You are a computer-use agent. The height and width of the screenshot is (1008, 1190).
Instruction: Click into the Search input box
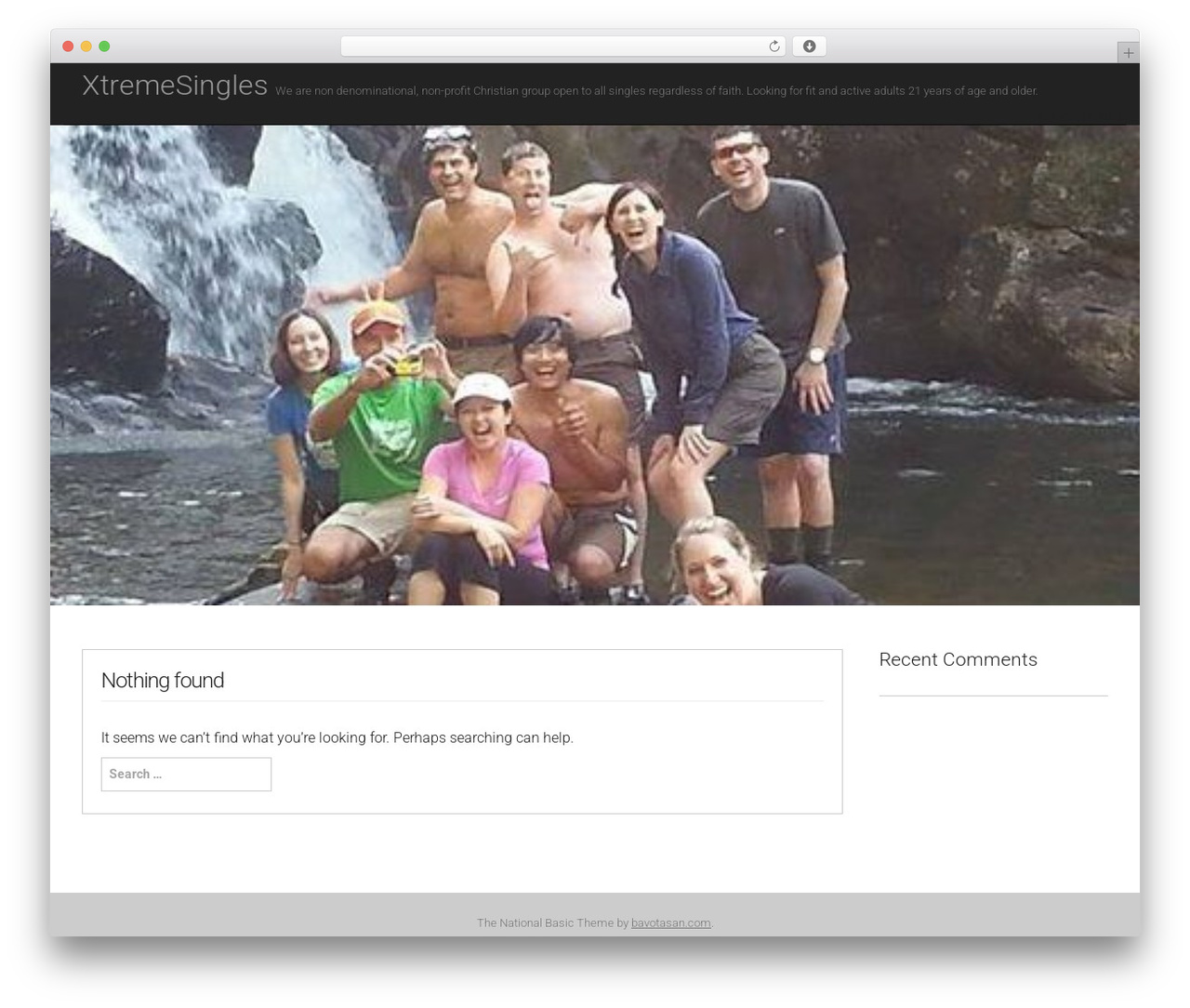click(186, 775)
